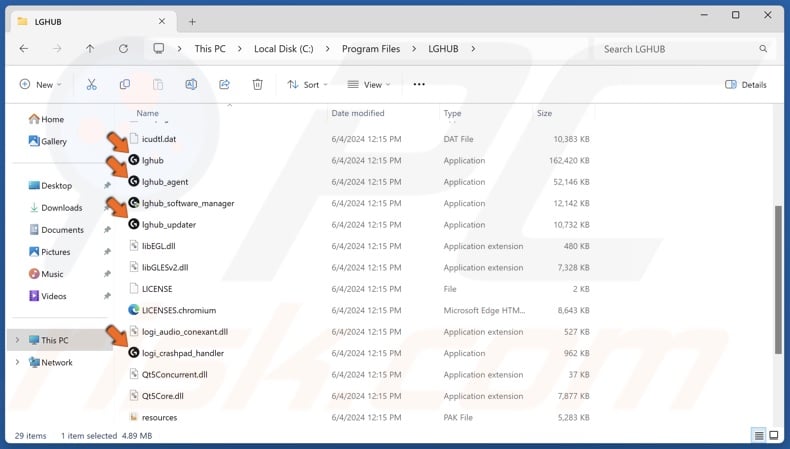Select the lghub_software_manager icon
Screen dimensions: 790x449
(134, 203)
